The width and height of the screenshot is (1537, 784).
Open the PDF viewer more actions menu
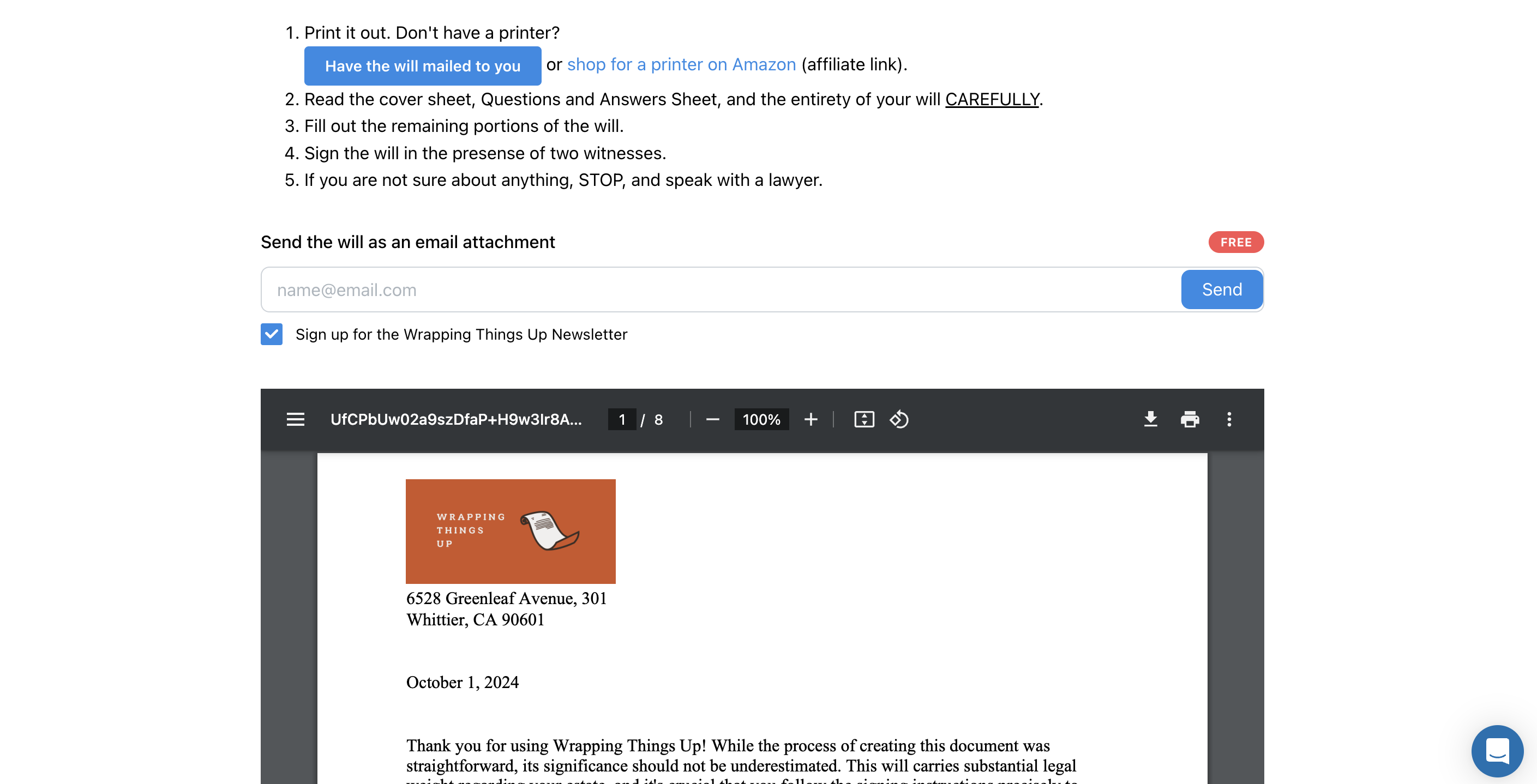click(1229, 419)
